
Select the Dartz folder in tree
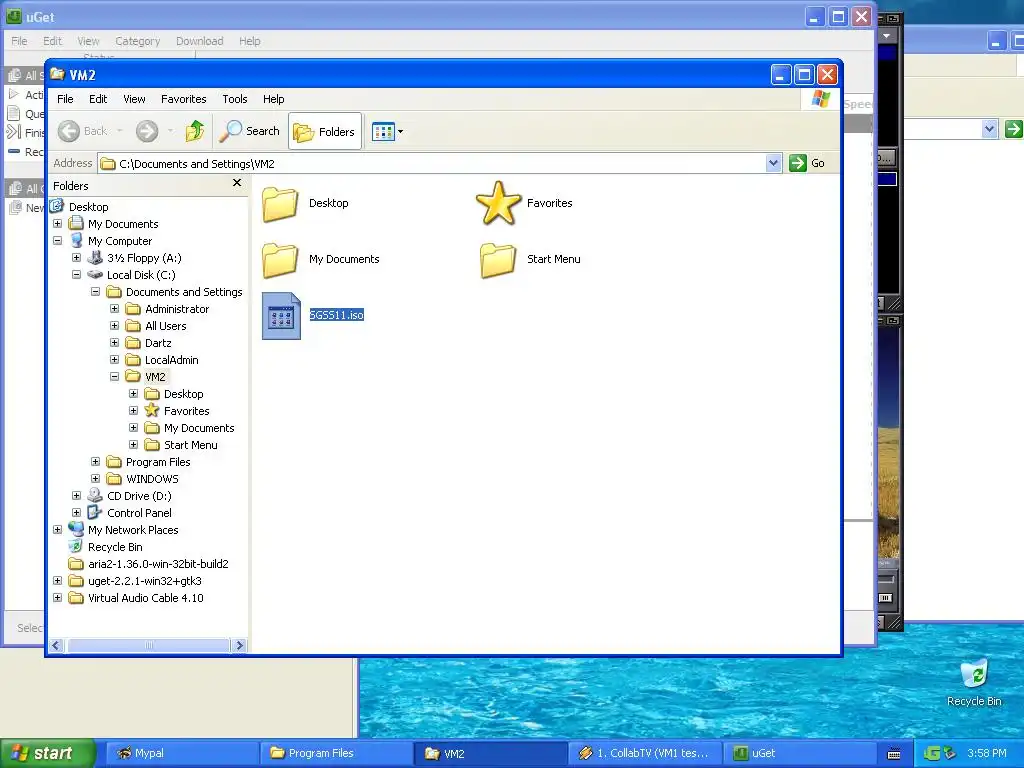148,343
